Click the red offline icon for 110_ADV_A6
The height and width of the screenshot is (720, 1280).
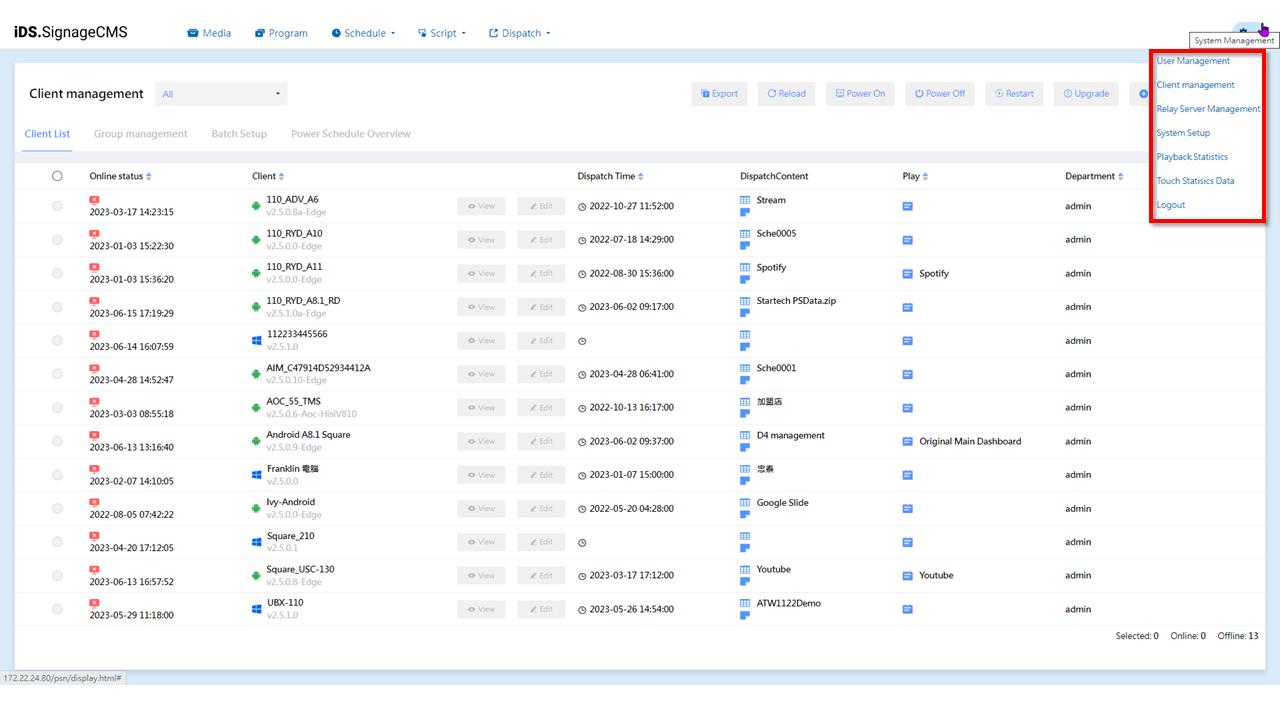pos(94,200)
